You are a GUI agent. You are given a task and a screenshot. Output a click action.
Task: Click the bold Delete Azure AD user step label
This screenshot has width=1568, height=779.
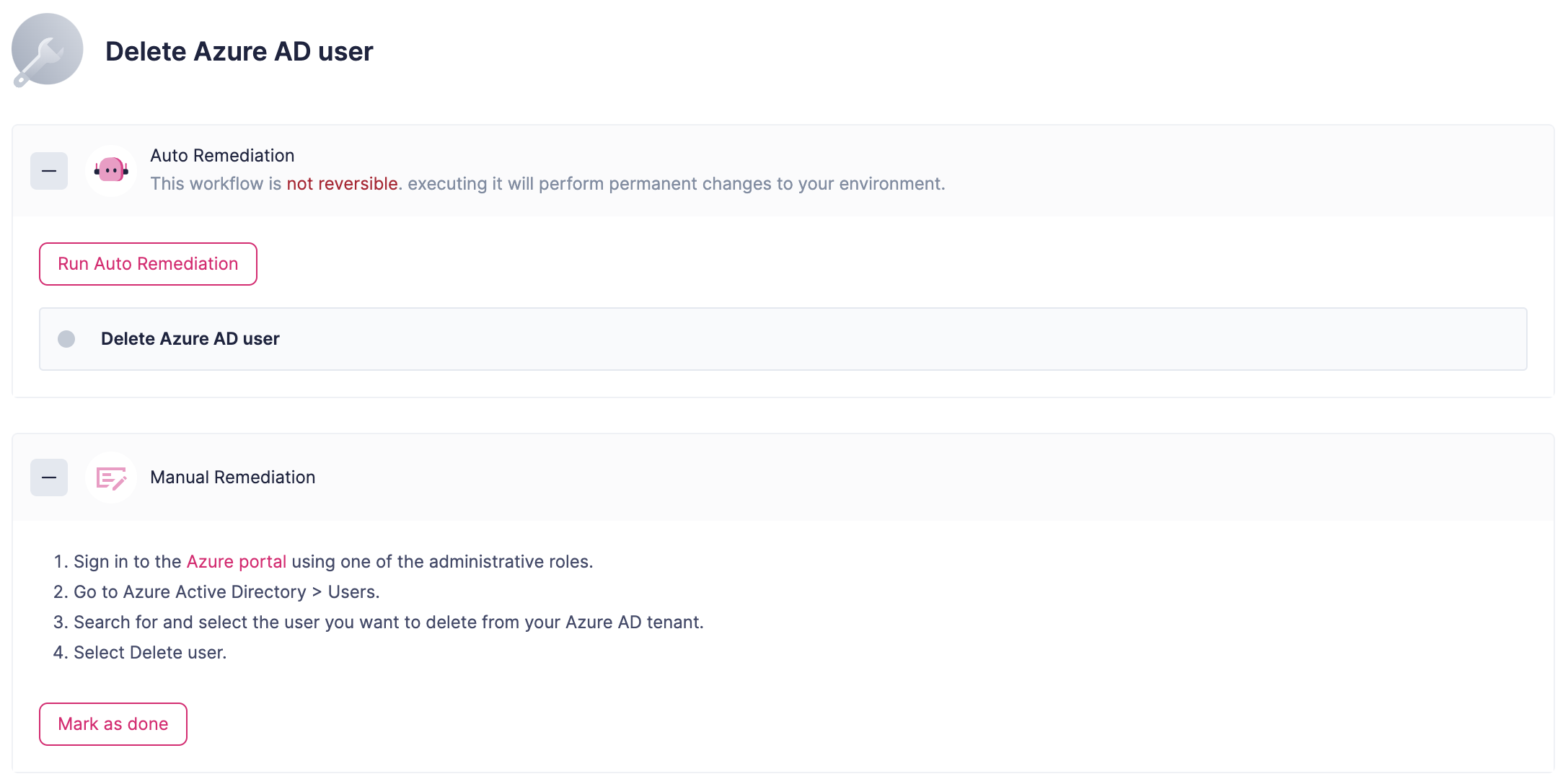(x=190, y=339)
